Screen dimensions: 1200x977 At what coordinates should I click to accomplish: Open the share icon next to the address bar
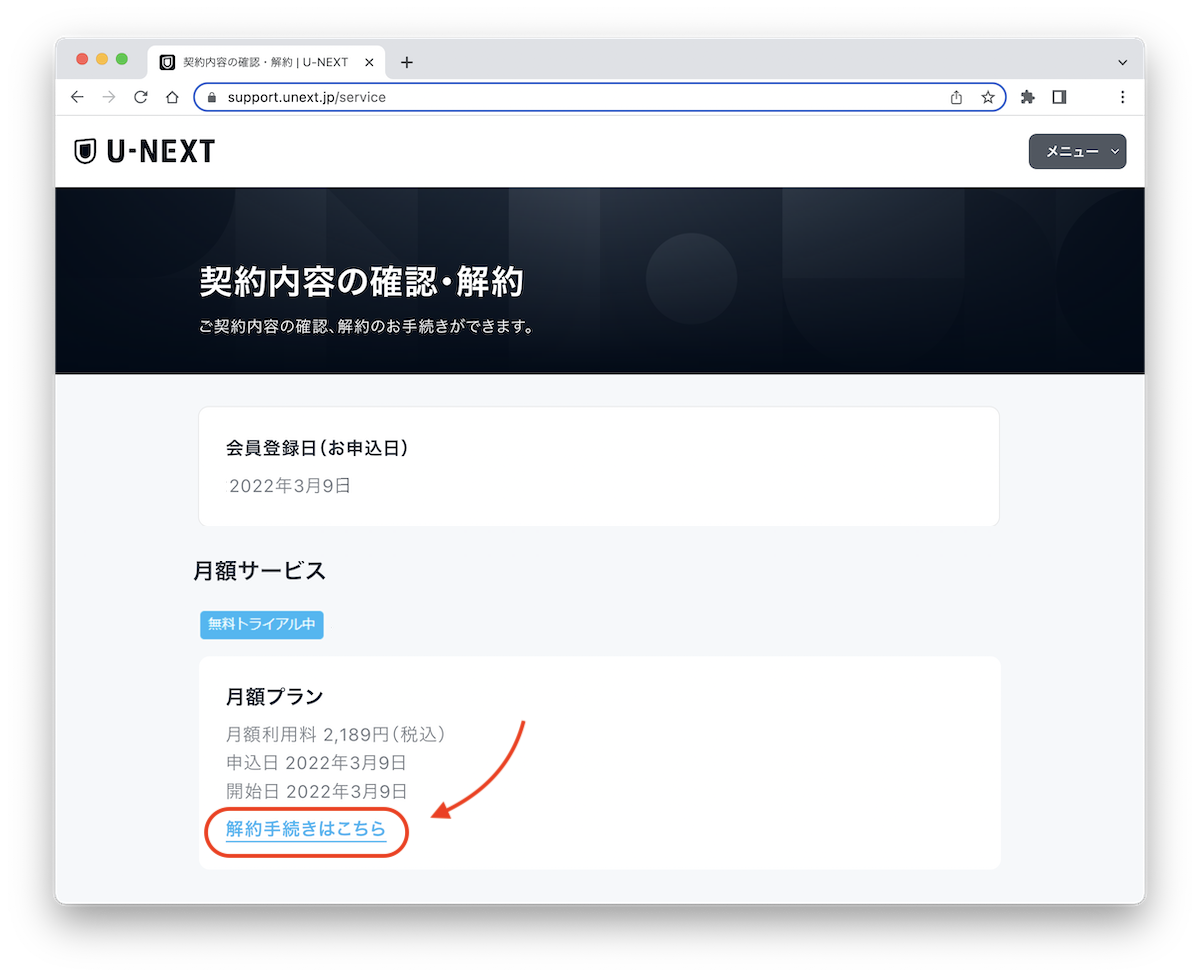point(956,97)
